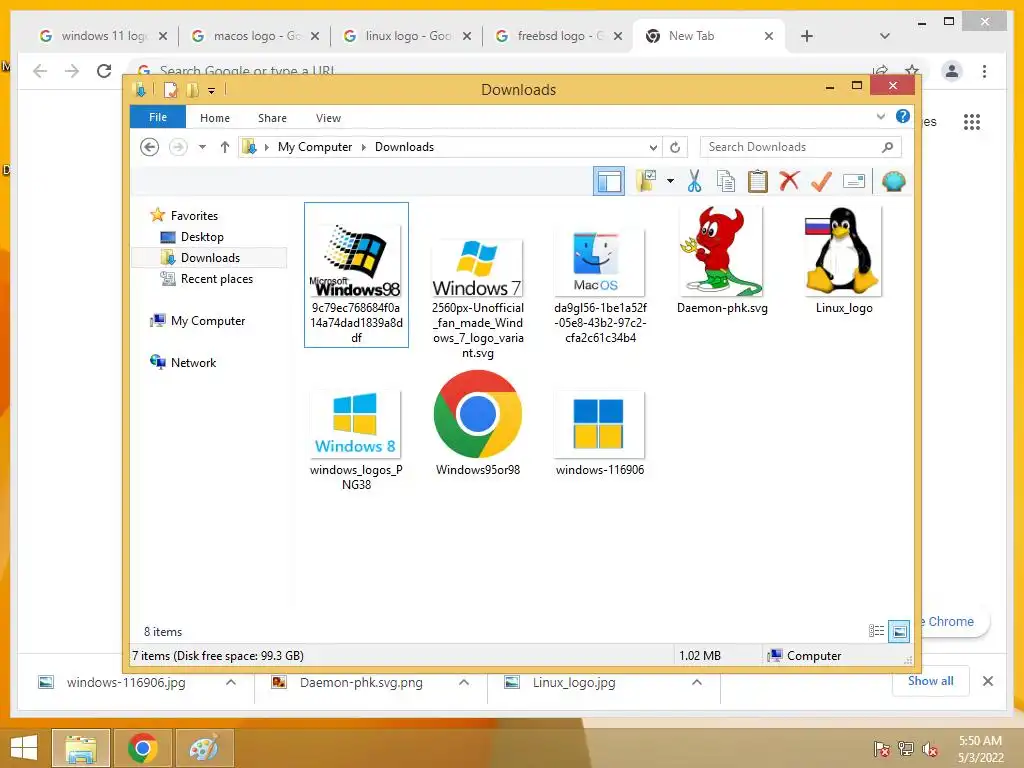This screenshot has height=768, width=1024.
Task: Click the Properties quick access icon
Action: pos(170,90)
